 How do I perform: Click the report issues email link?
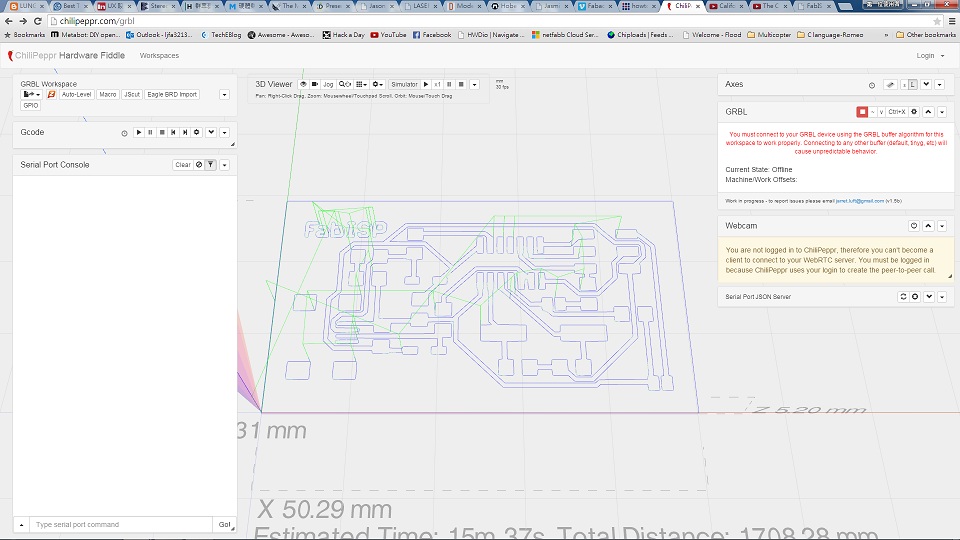[860, 201]
